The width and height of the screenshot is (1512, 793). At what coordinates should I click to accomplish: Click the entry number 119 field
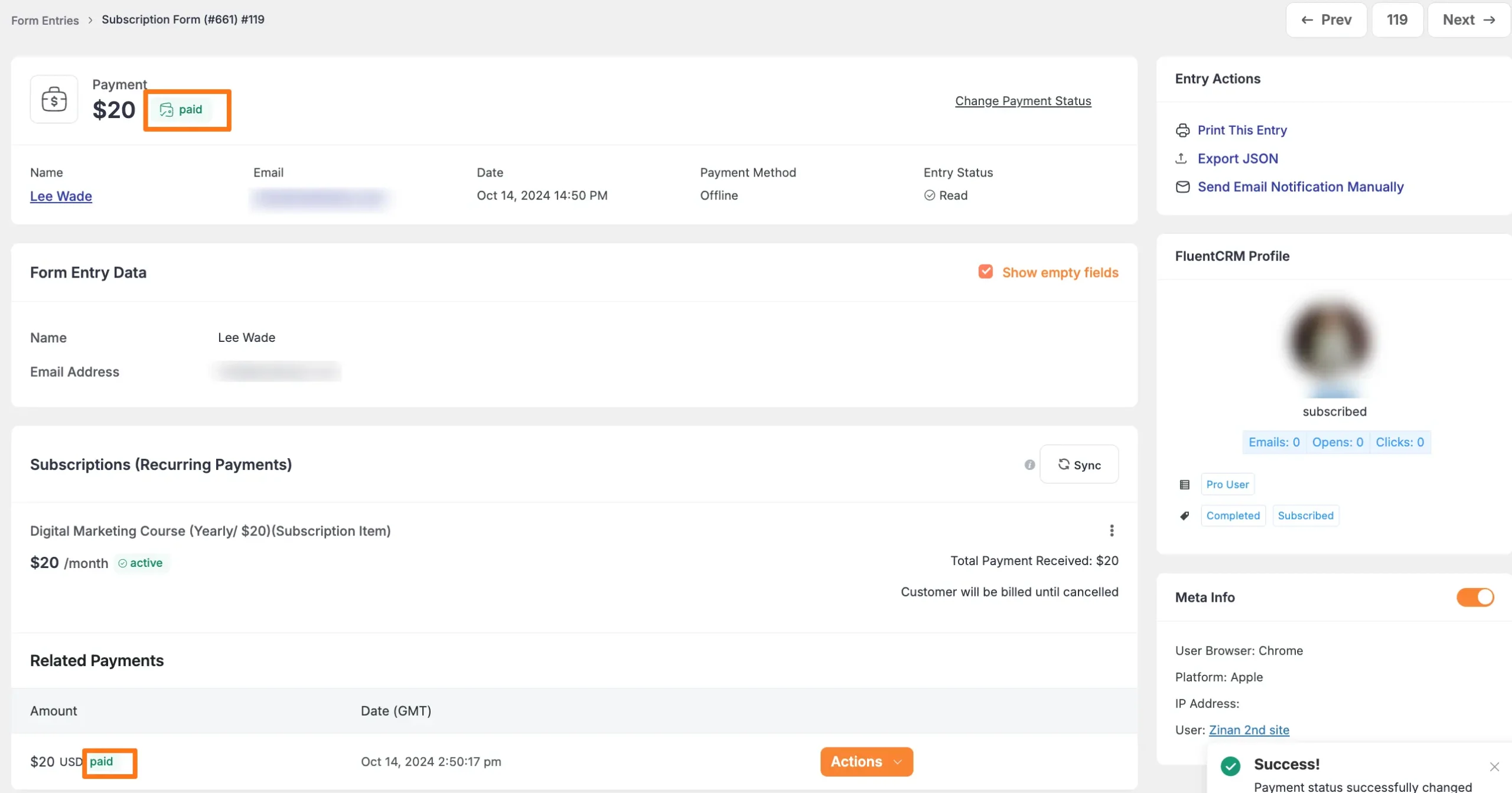coord(1397,20)
